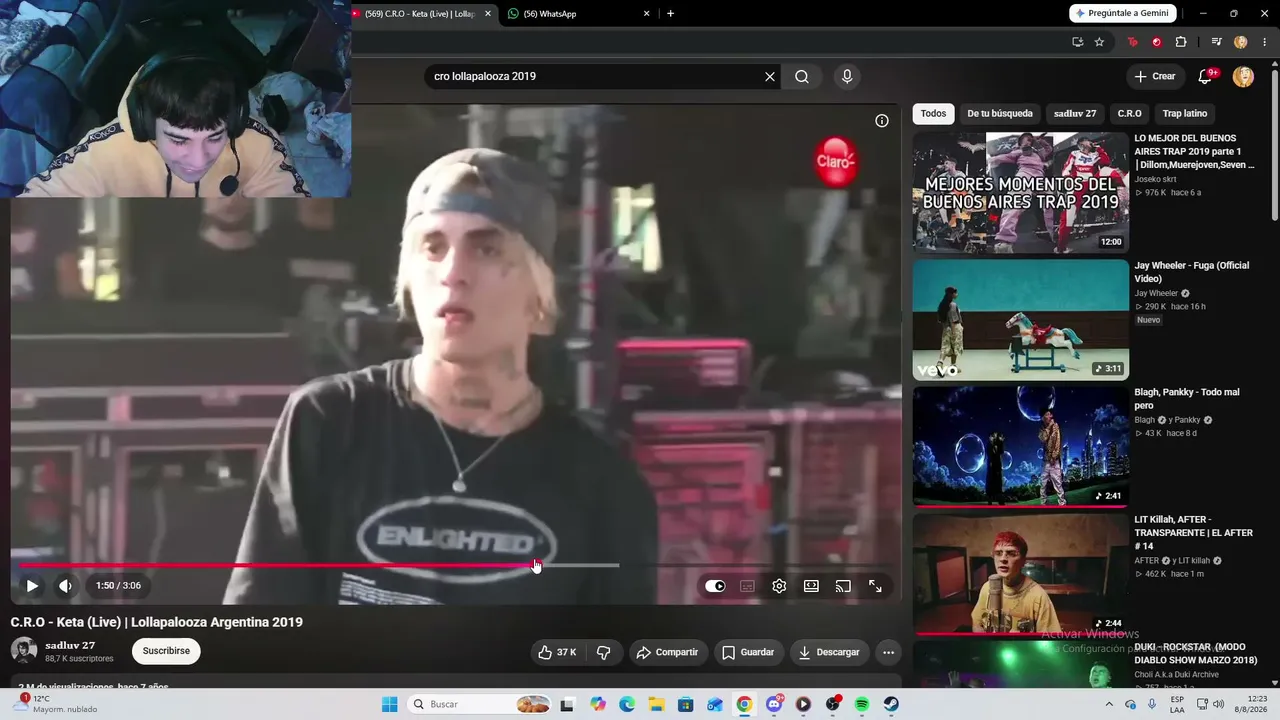The image size is (1280, 720).
Task: Clear the search box text
Action: click(770, 76)
